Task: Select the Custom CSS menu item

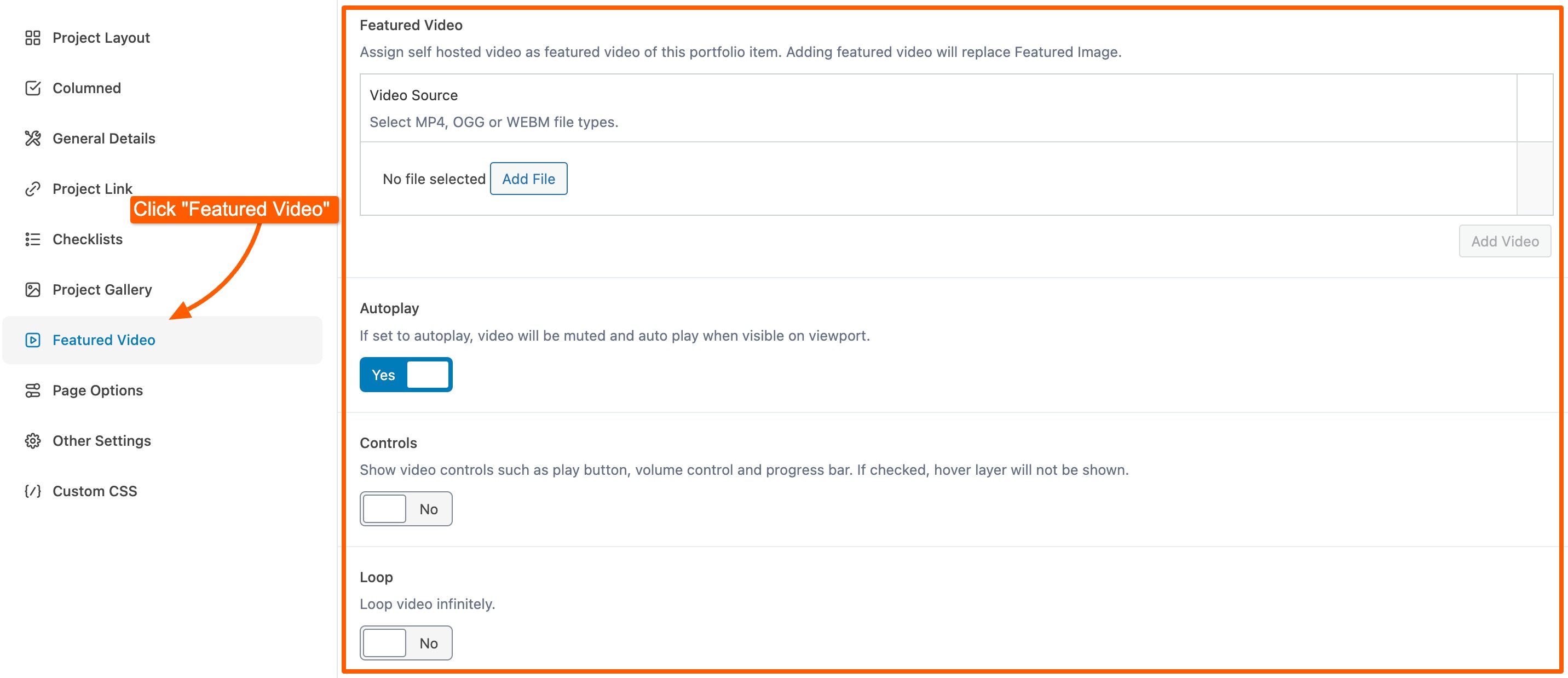Action: point(94,491)
